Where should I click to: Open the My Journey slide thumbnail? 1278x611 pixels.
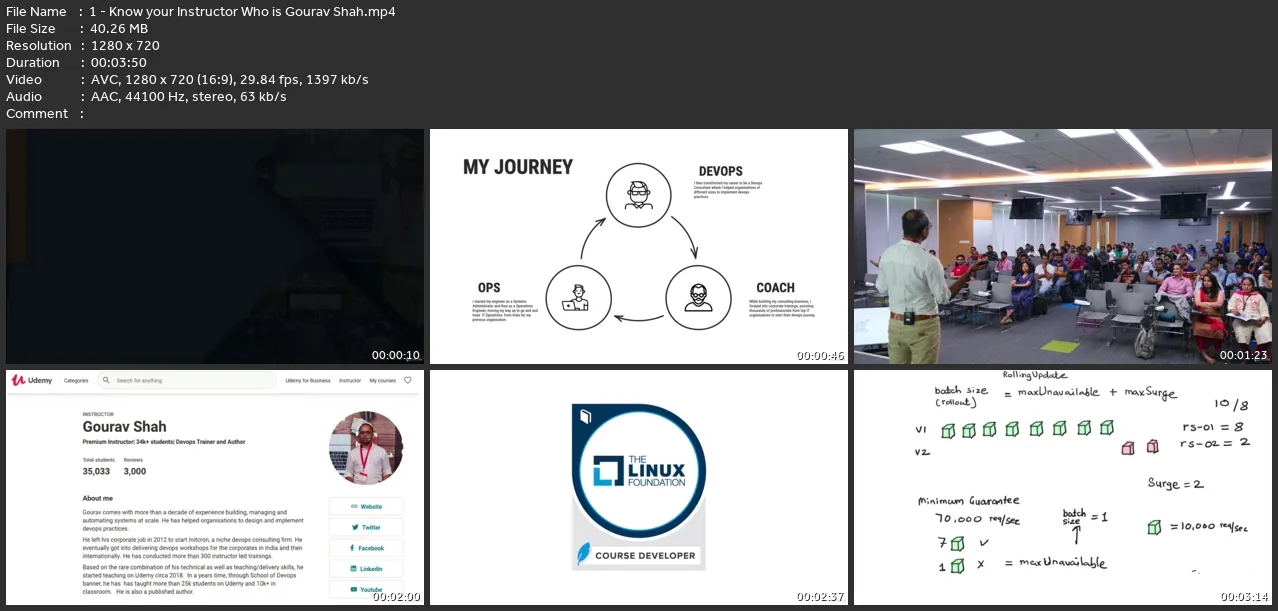pos(638,246)
